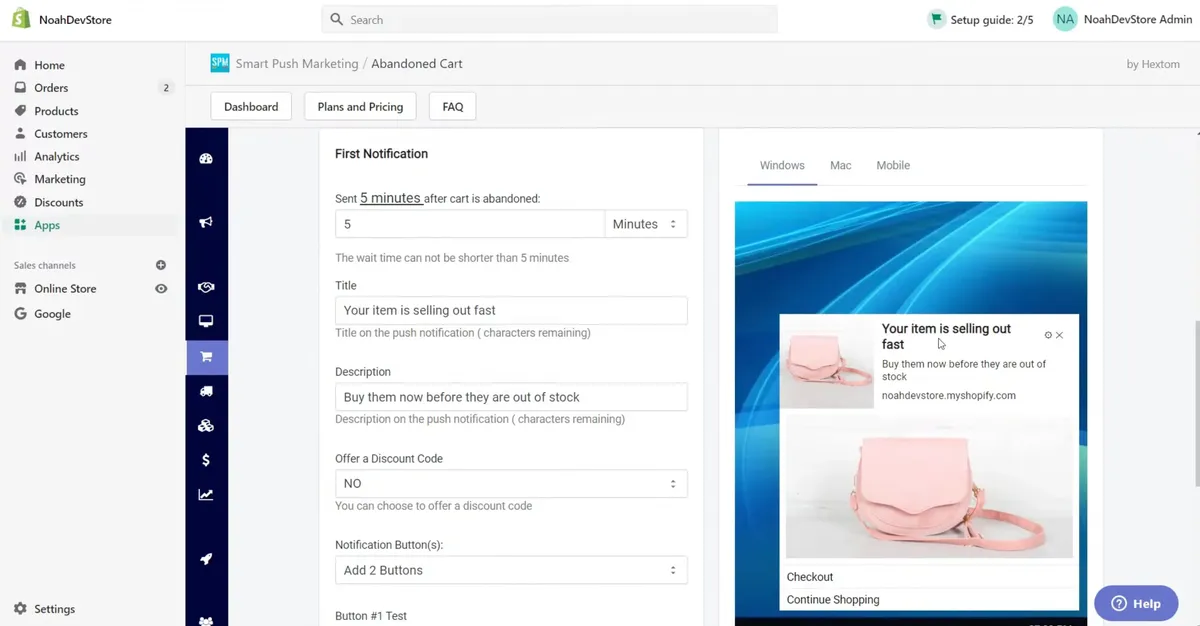Image resolution: width=1200 pixels, height=626 pixels.
Task: Switch to the Mobile preview tab
Action: click(893, 165)
